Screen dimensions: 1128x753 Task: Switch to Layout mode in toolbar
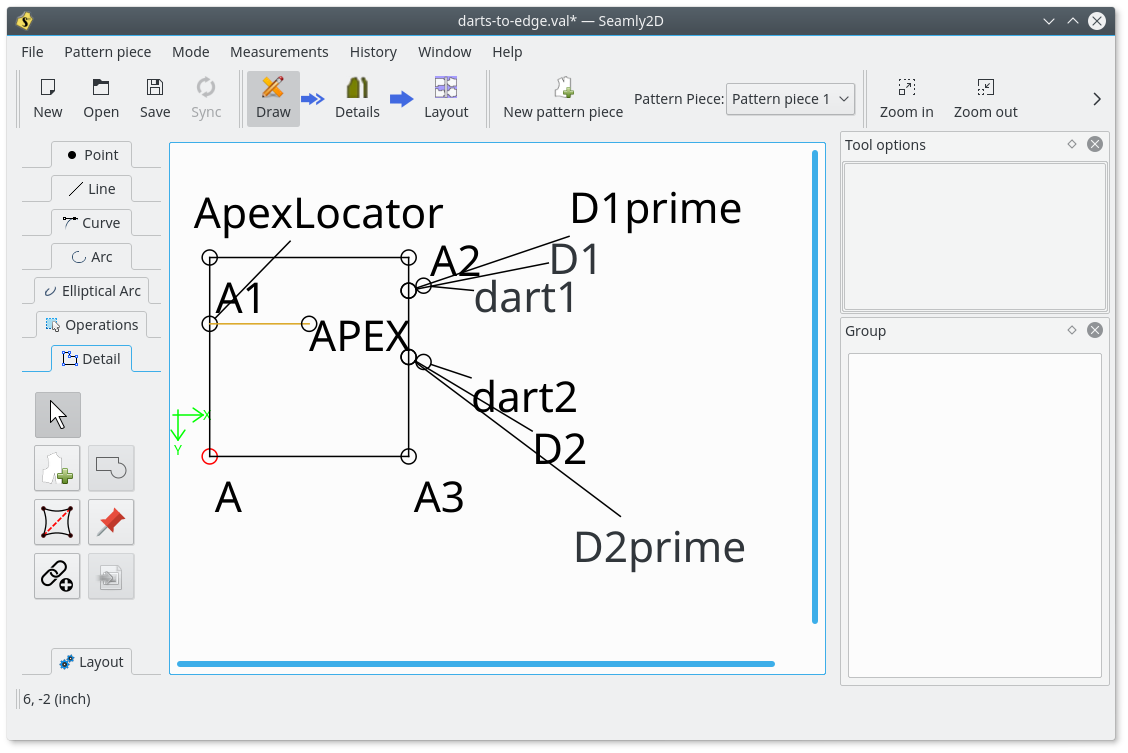(446, 98)
